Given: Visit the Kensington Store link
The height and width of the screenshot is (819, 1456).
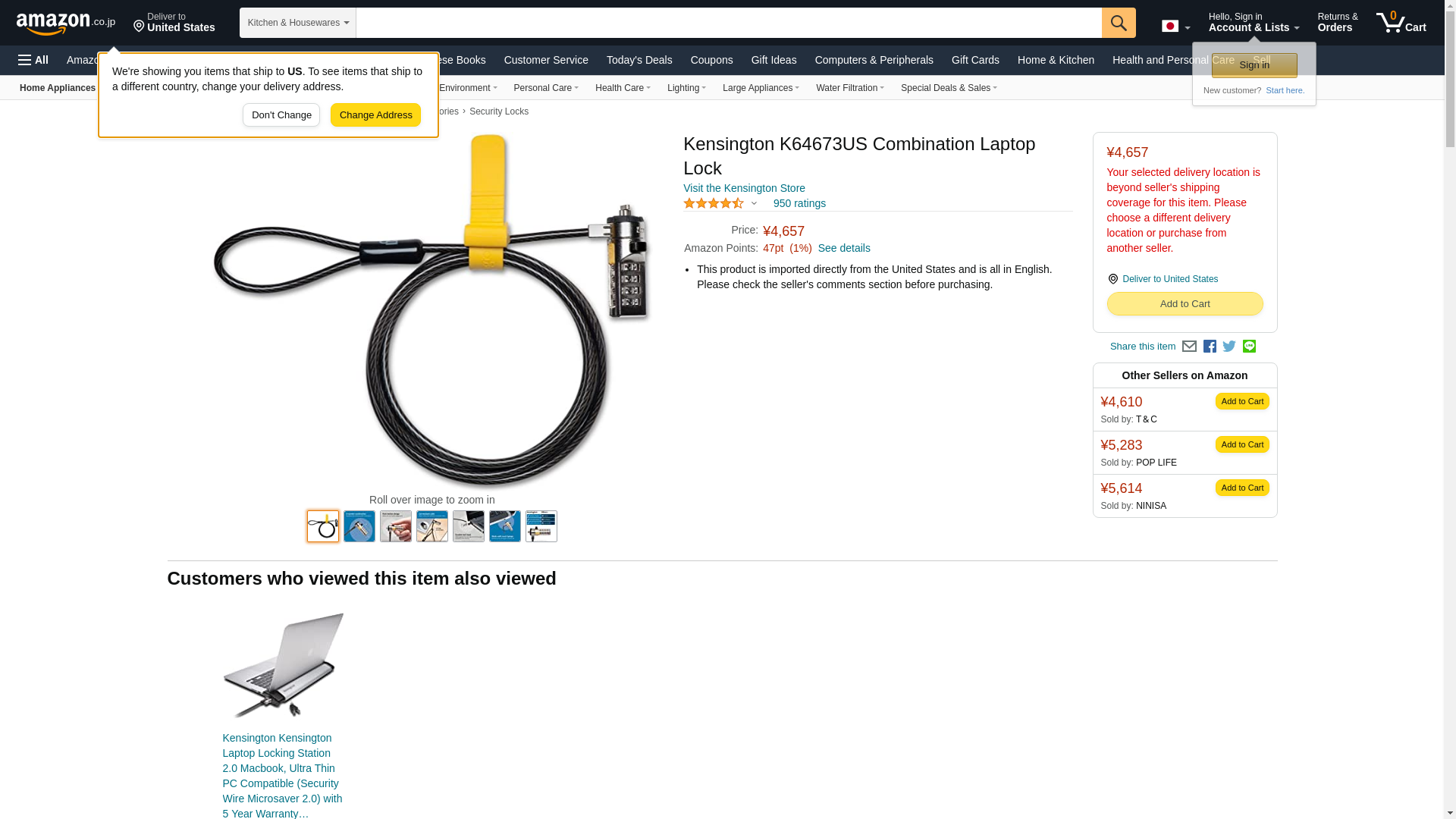Looking at the screenshot, I should [x=744, y=188].
